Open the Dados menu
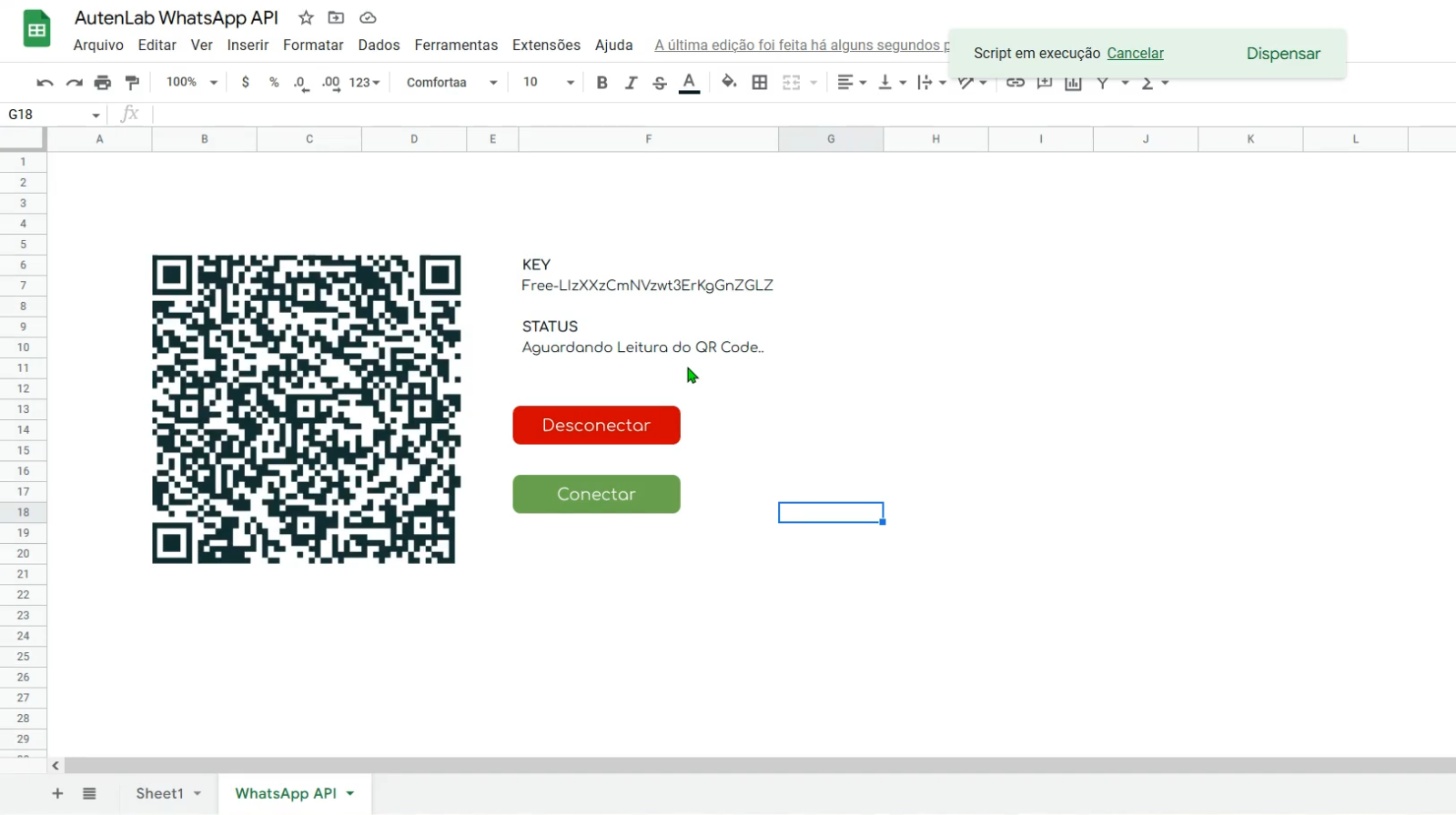This screenshot has width=1456, height=815. [379, 45]
